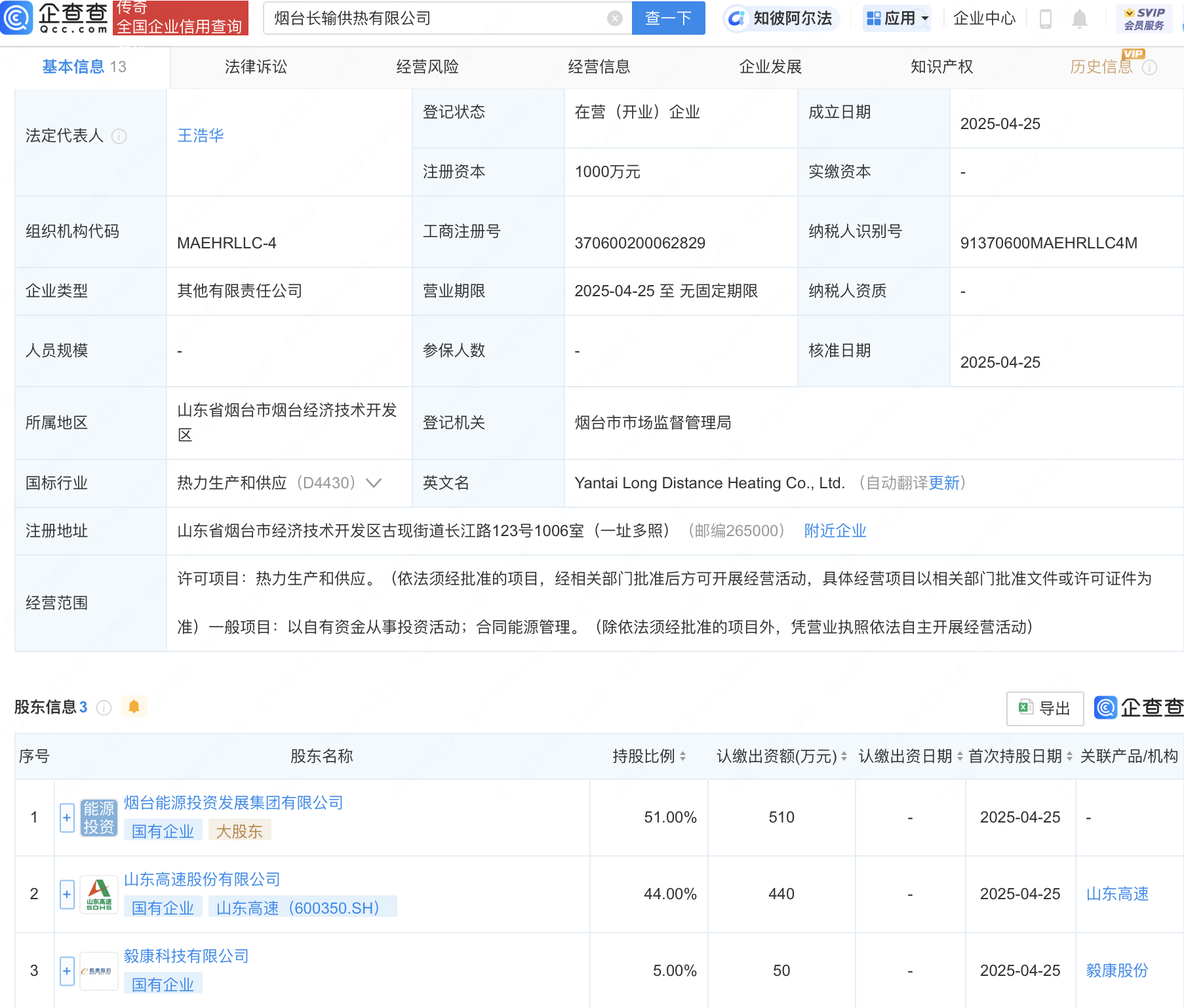Screen dimensions: 1184x1008
Task: Click the Qichacha logo icon
Action: pyautogui.click(x=16, y=18)
